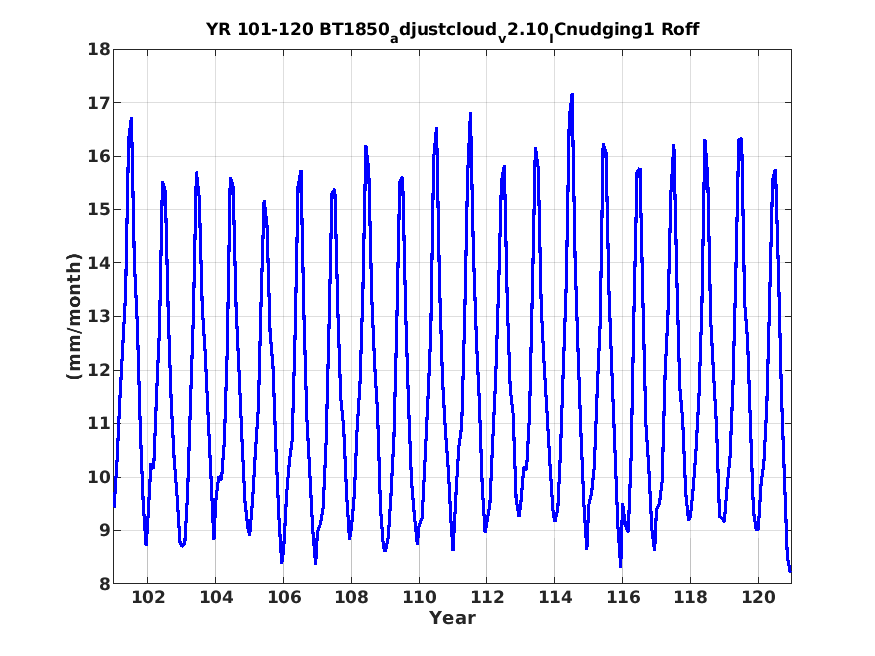Click the plot title text
This screenshot has width=875, height=656.
coord(452,30)
